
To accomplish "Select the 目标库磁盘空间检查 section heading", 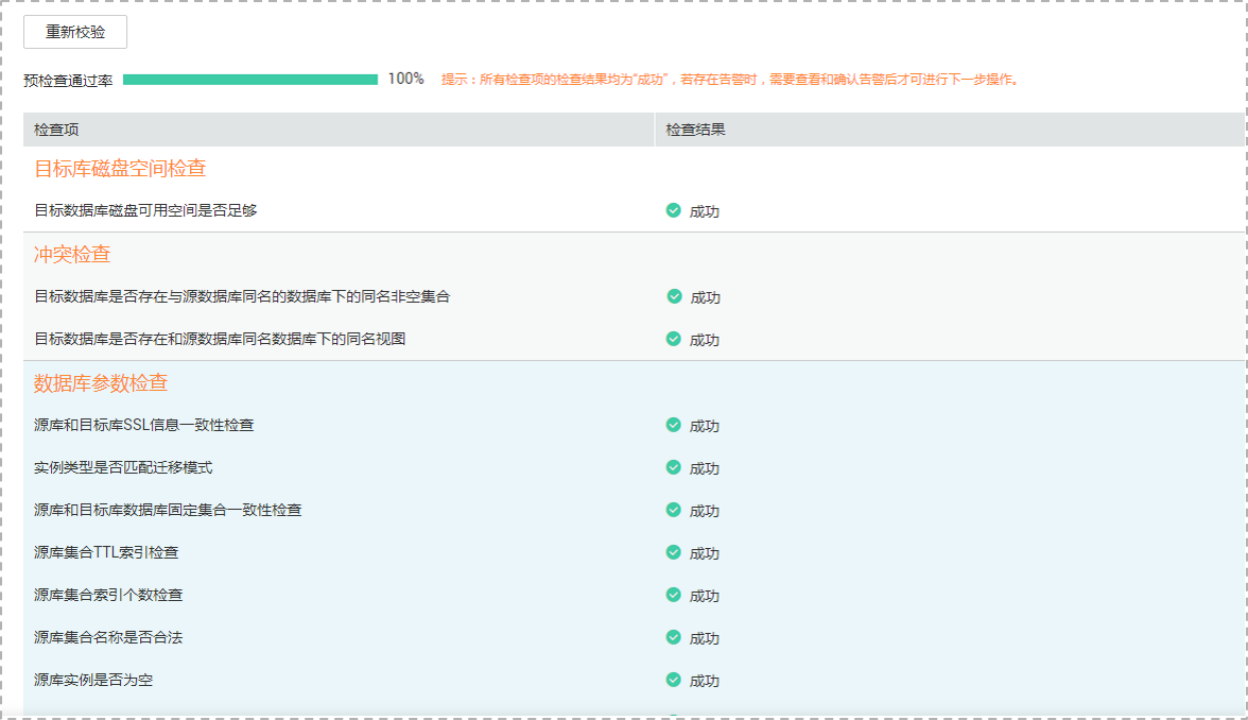I will point(120,168).
